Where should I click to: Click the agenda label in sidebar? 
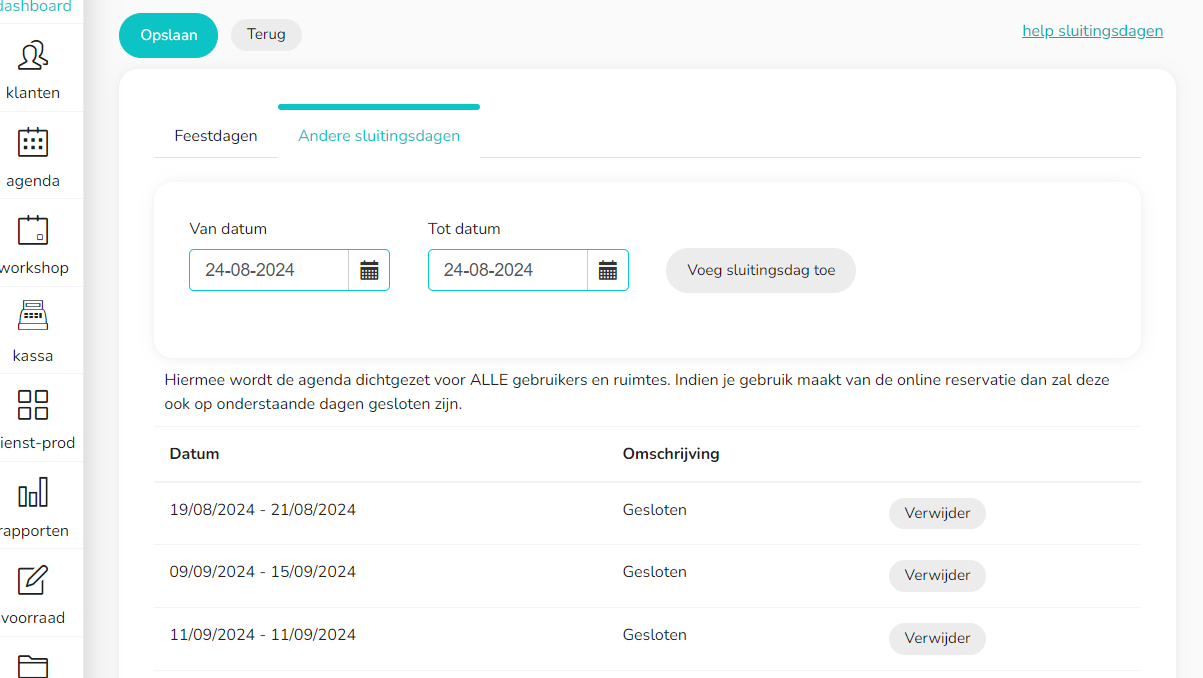click(x=33, y=181)
